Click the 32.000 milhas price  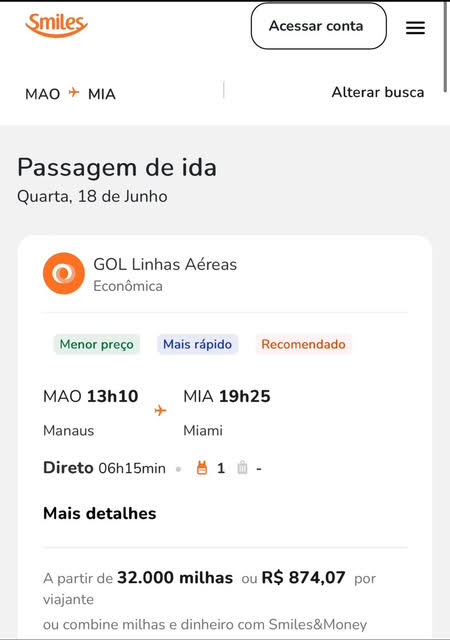[175, 578]
